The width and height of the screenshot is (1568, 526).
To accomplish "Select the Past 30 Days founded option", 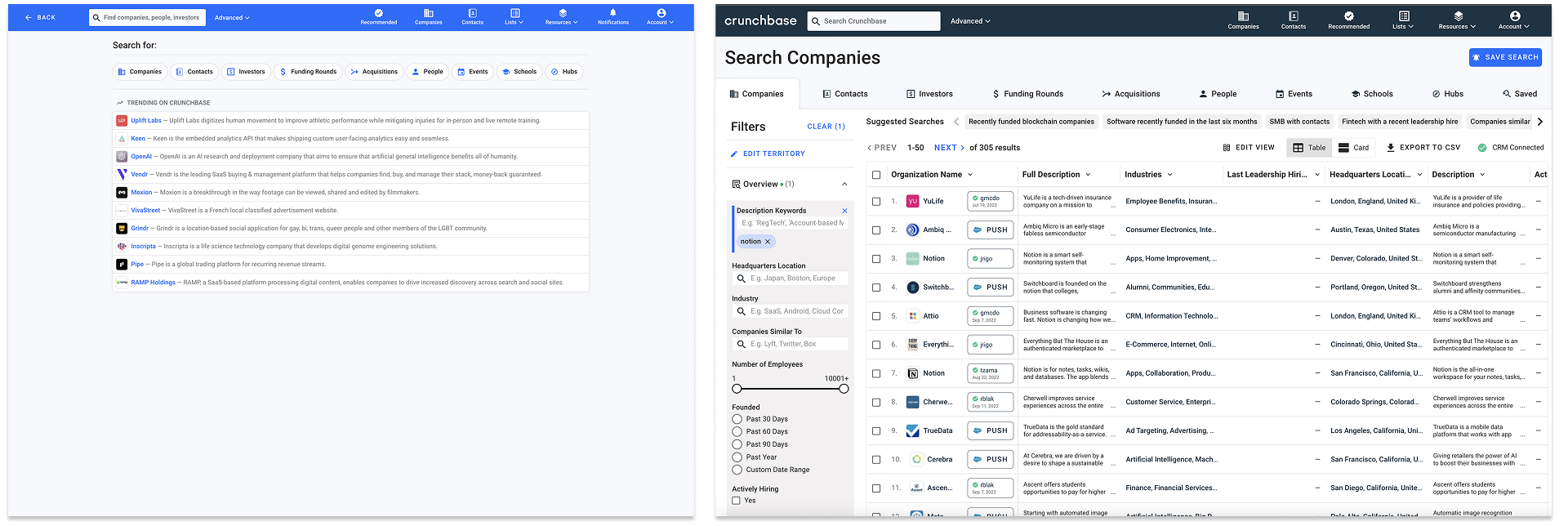I will pyautogui.click(x=737, y=419).
